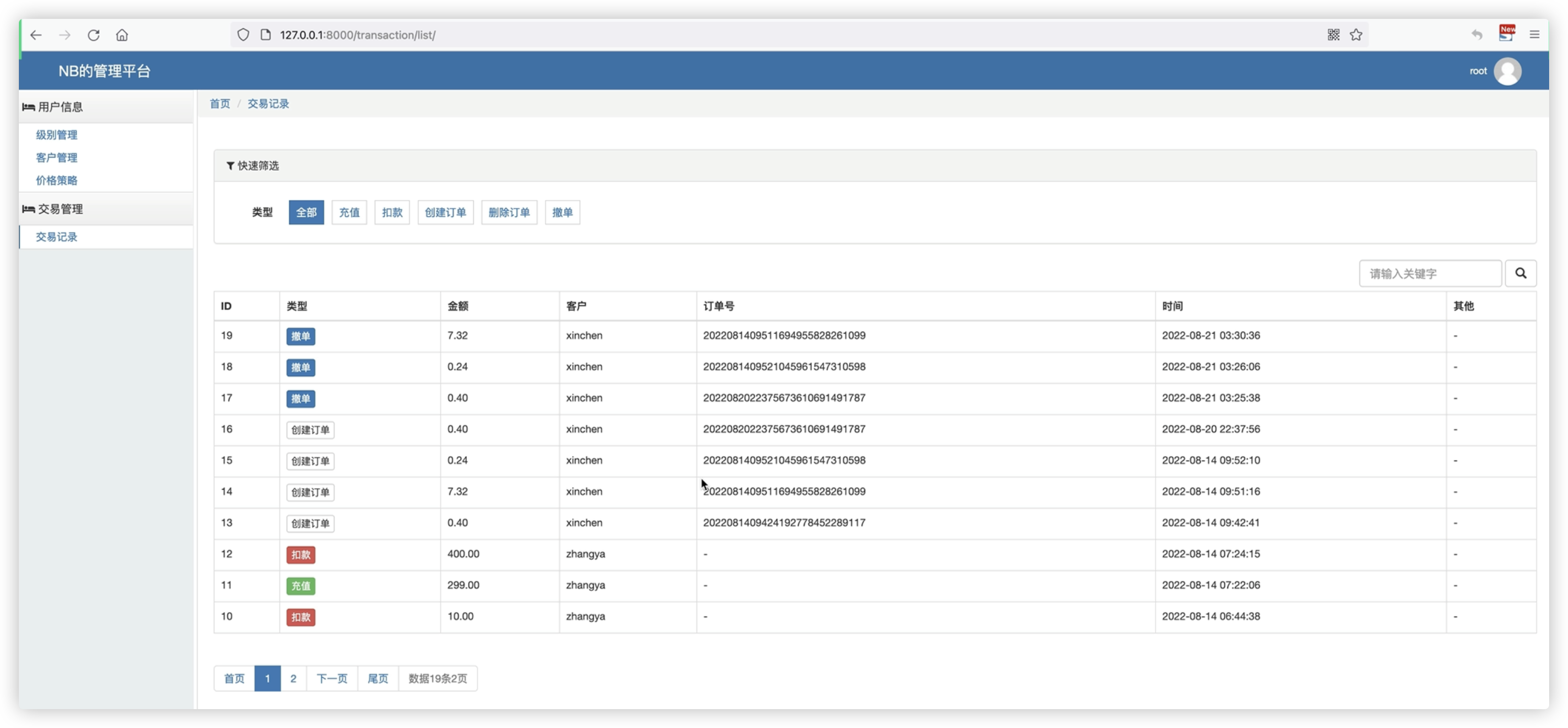Image resolution: width=1568 pixels, height=728 pixels.
Task: Reload the page with the refresh icon
Action: pos(93,35)
